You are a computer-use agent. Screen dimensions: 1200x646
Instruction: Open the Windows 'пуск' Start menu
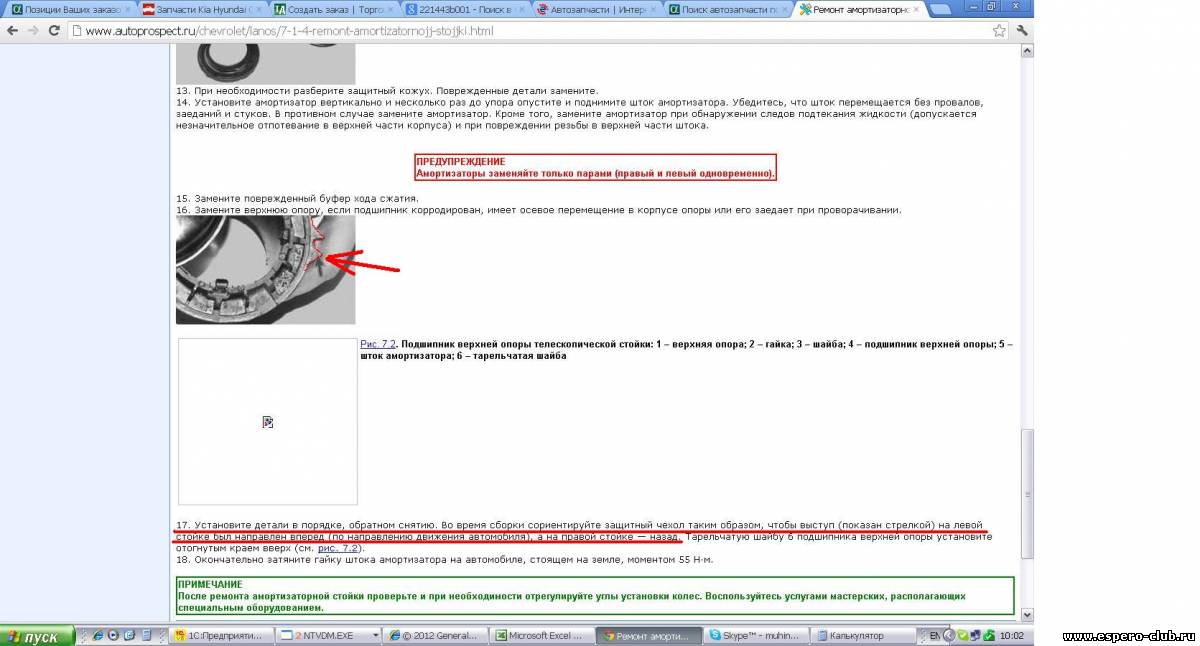(x=38, y=636)
